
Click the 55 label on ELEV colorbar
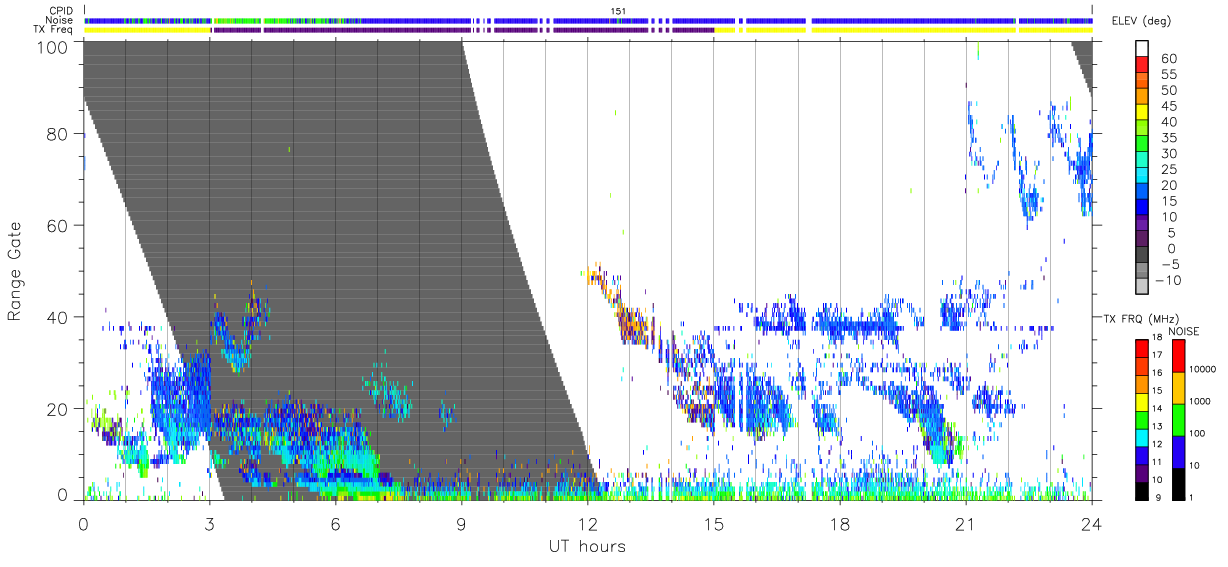tap(1169, 74)
